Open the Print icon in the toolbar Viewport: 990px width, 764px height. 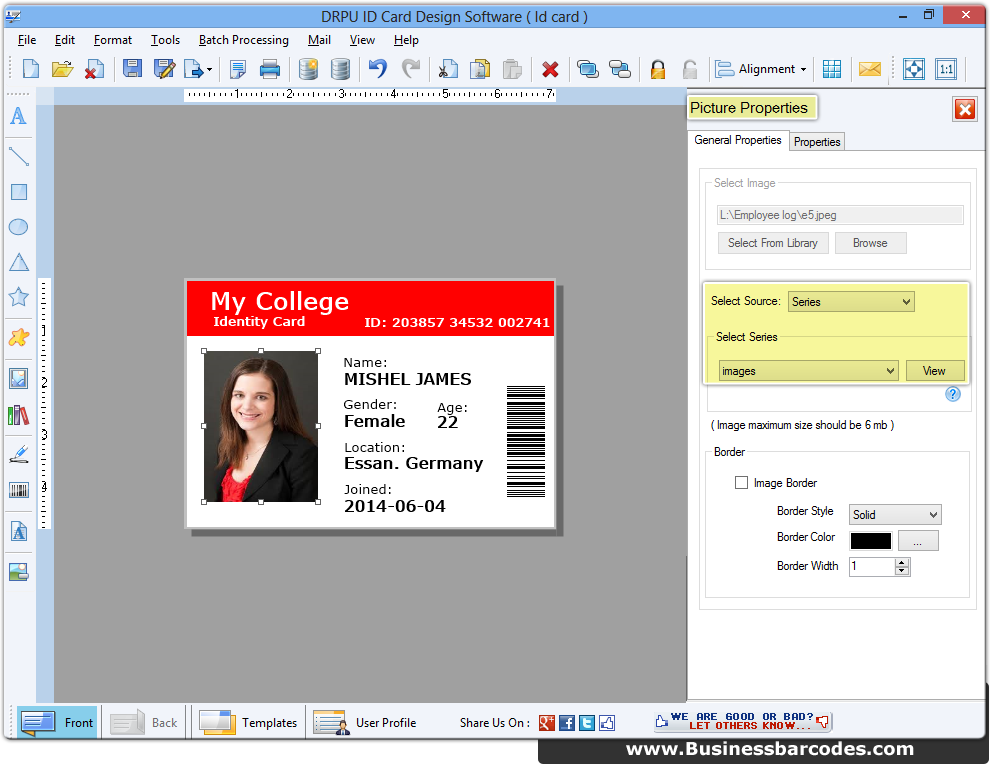269,69
